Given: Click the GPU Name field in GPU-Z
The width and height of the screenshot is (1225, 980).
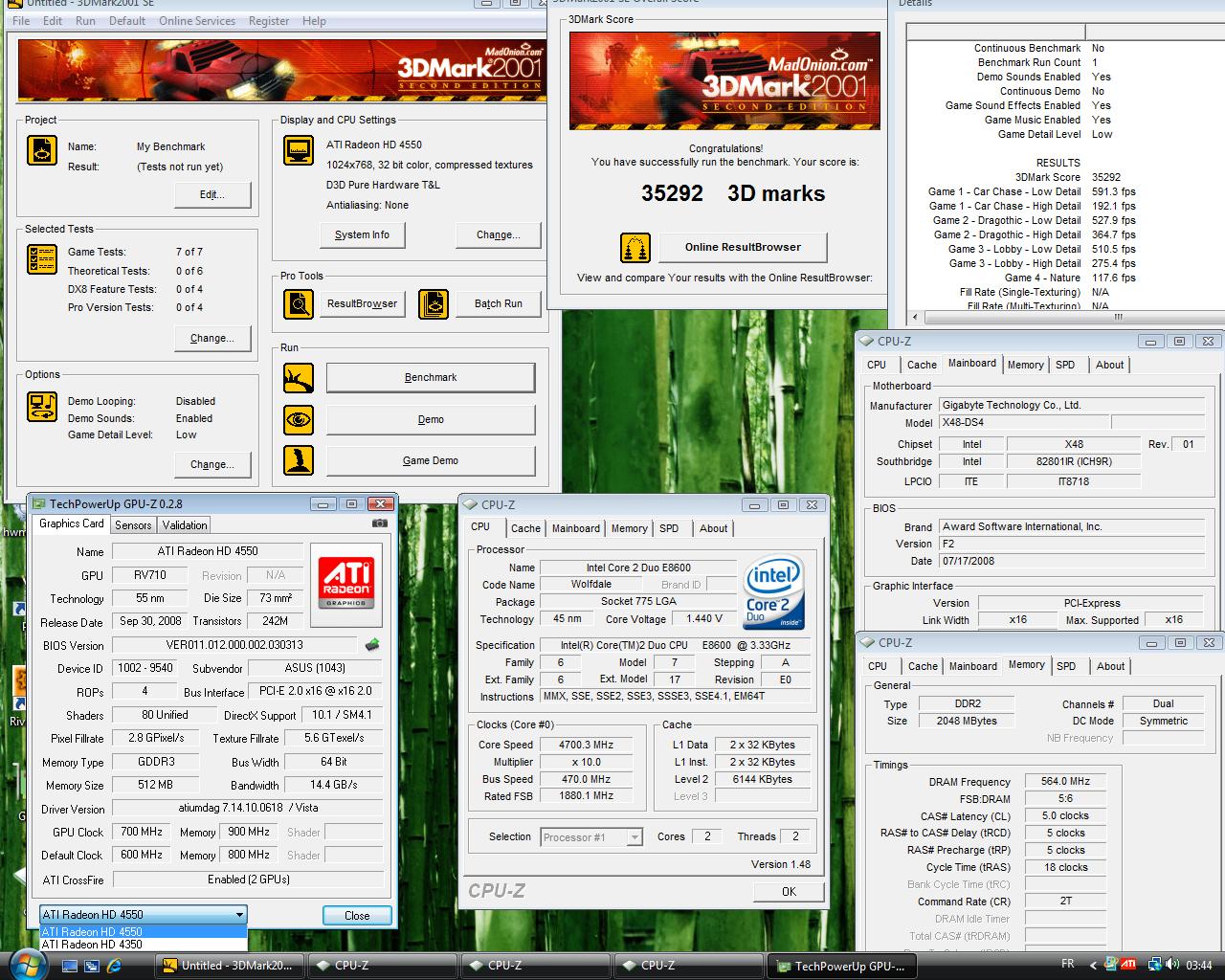Looking at the screenshot, I should (208, 551).
